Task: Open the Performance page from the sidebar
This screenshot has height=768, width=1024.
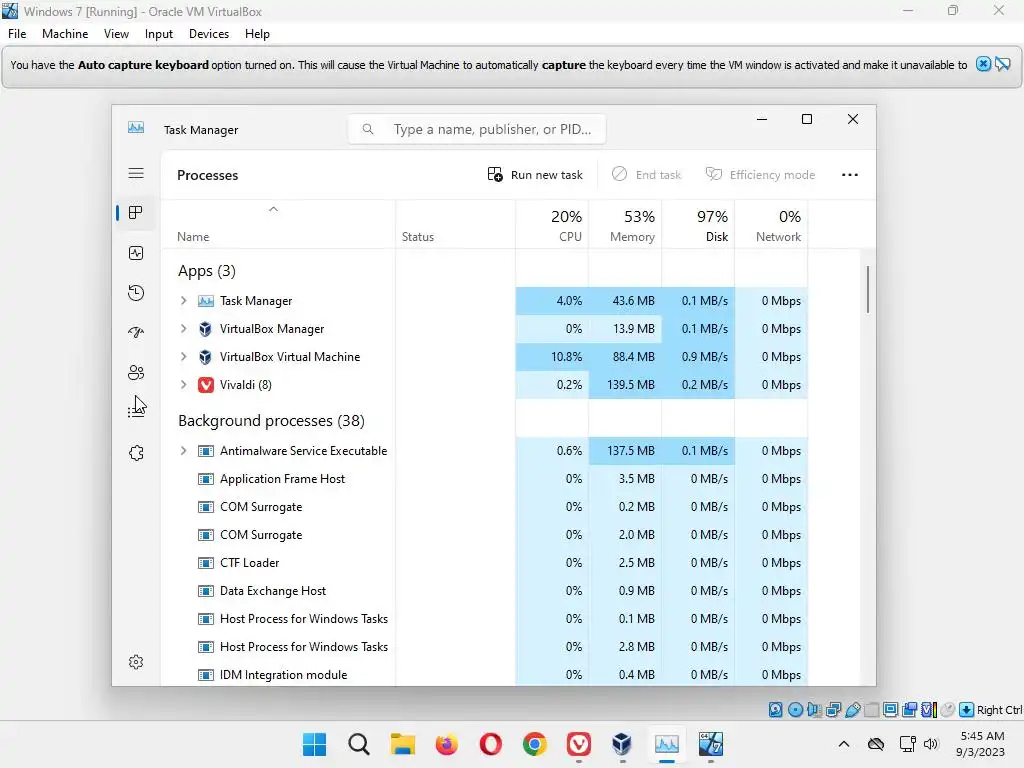Action: tap(136, 253)
